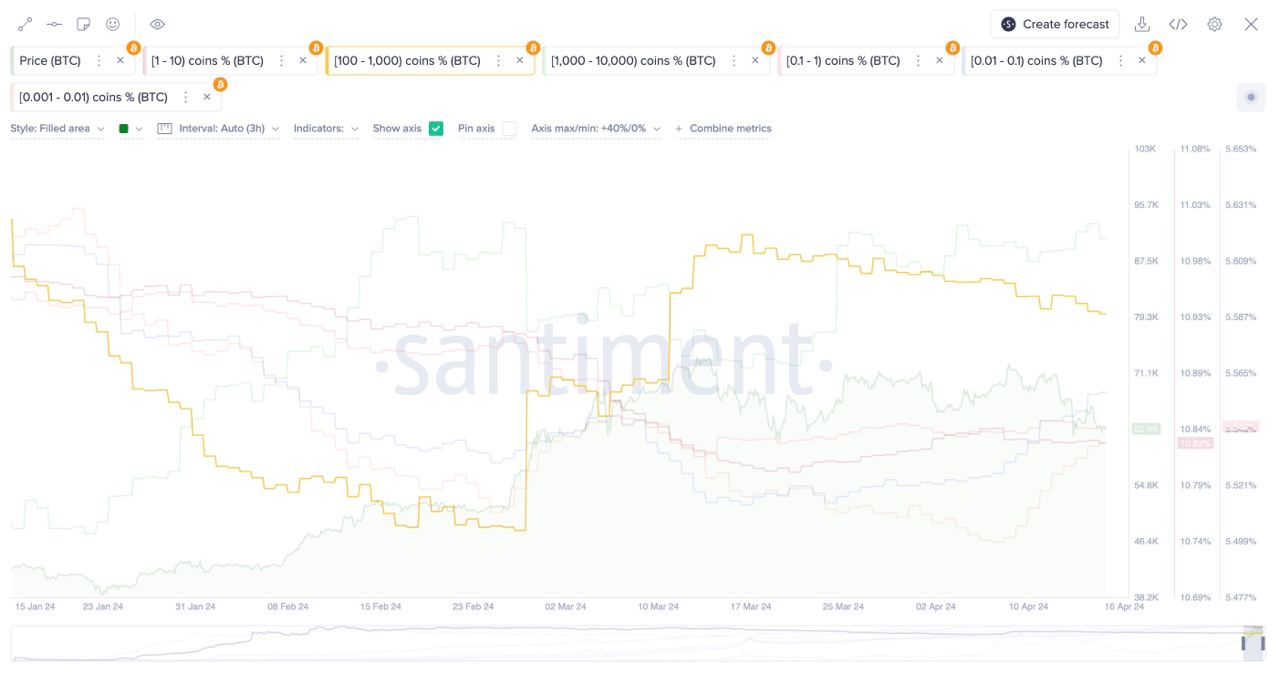This screenshot has height=674, width=1280.
Task: Open the embed code icon
Action: (x=1178, y=24)
